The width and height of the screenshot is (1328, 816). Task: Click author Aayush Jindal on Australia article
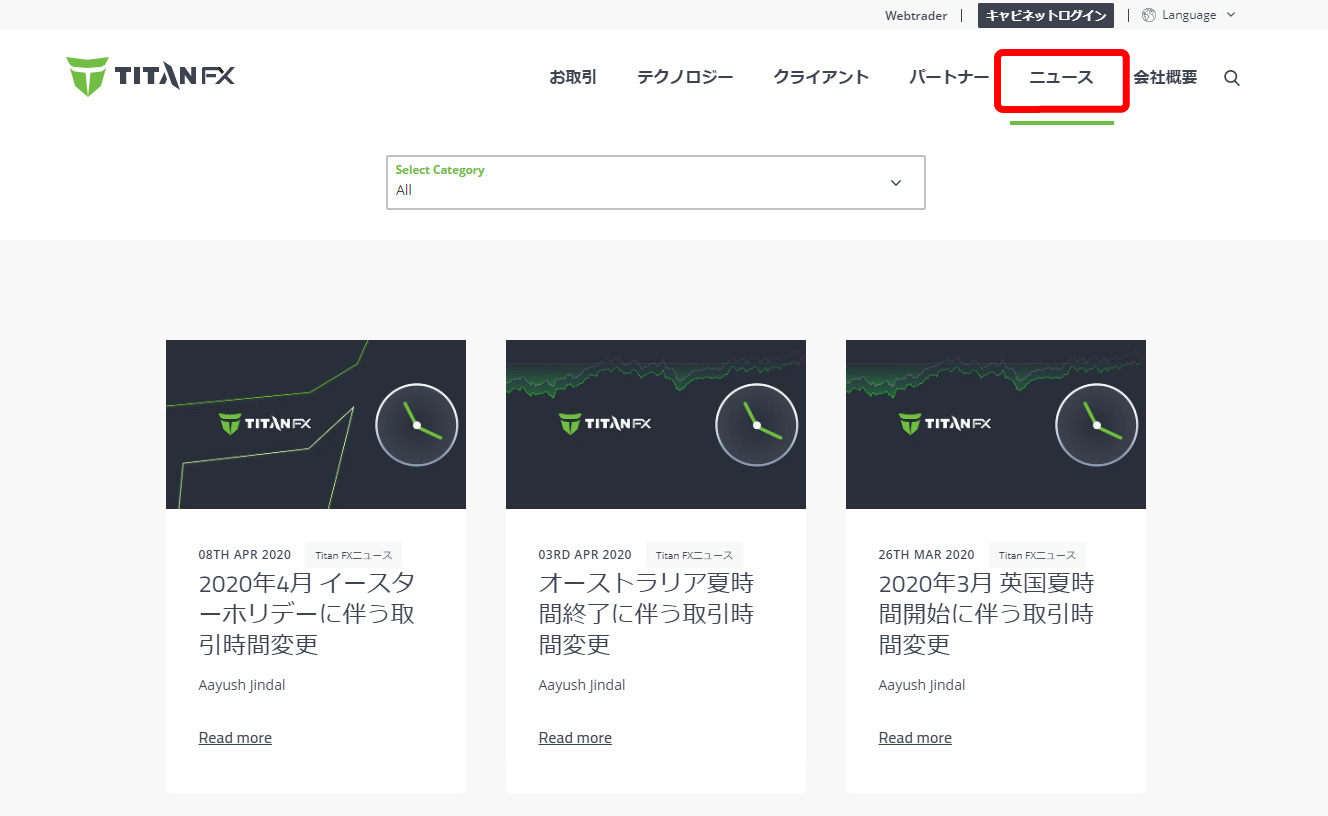pyautogui.click(x=582, y=685)
